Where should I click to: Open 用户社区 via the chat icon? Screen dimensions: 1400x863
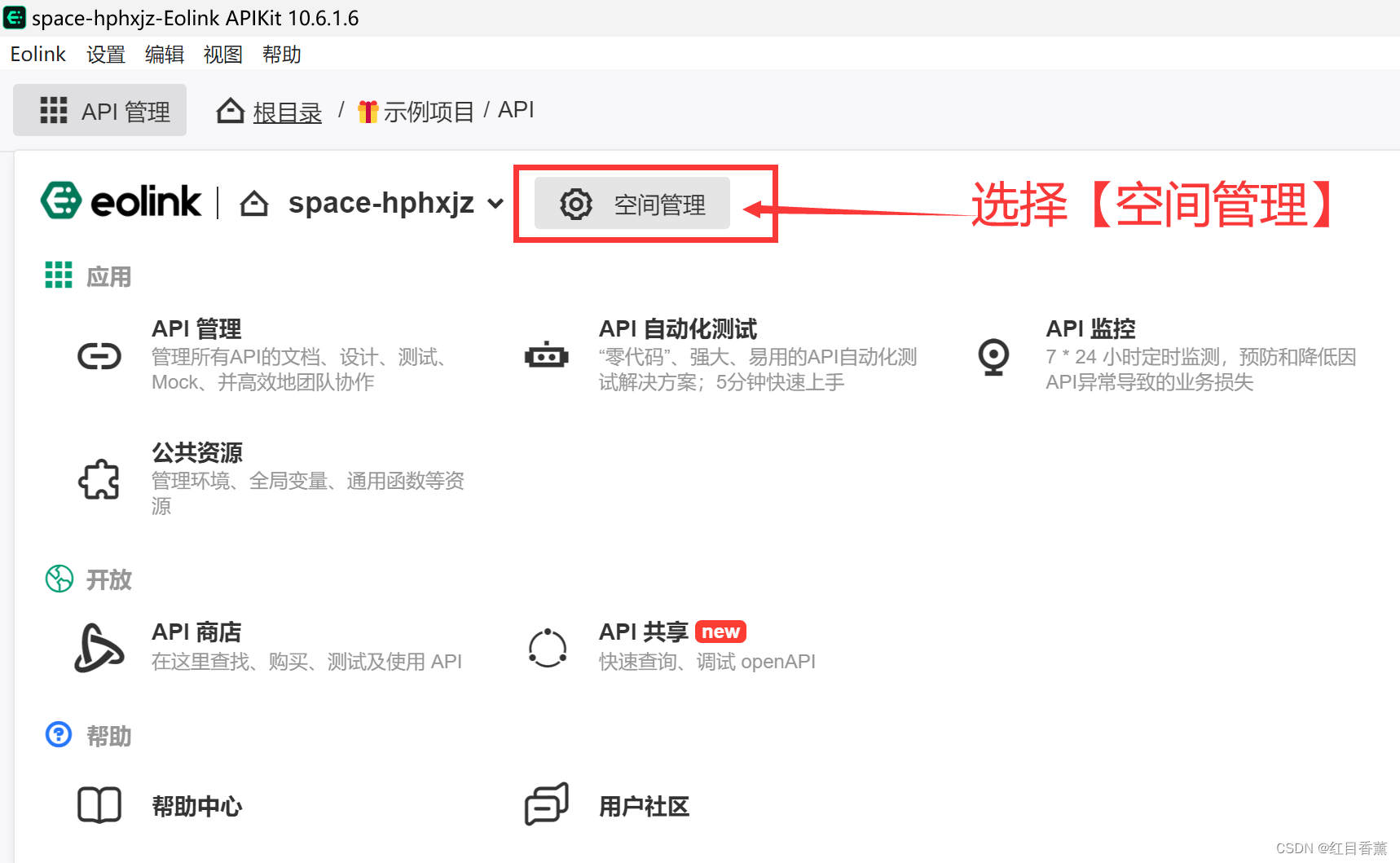coord(546,803)
